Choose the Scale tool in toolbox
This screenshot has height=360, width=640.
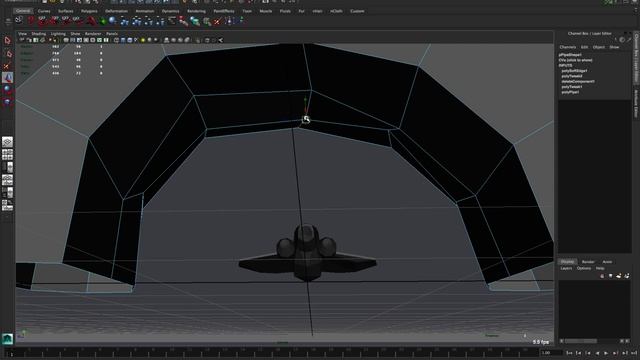[7, 101]
